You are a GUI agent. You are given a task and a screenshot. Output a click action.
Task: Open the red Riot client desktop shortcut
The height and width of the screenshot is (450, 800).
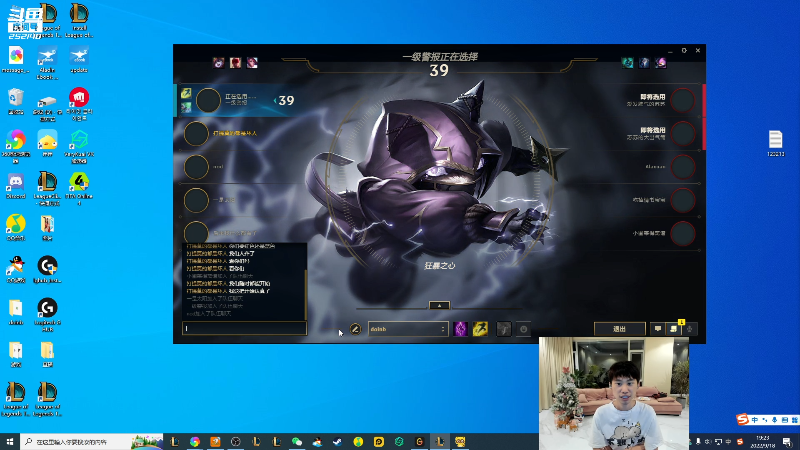click(x=79, y=104)
